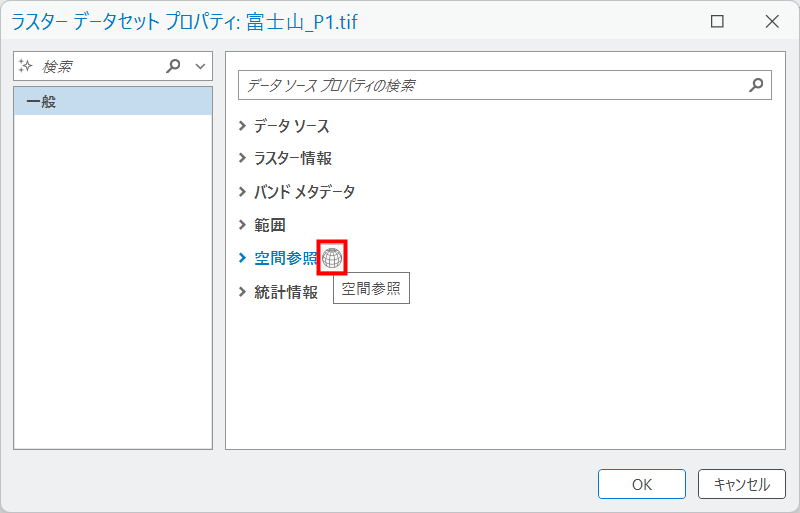This screenshot has width=800, height=513.
Task: Confirm with the OK button
Action: (641, 484)
